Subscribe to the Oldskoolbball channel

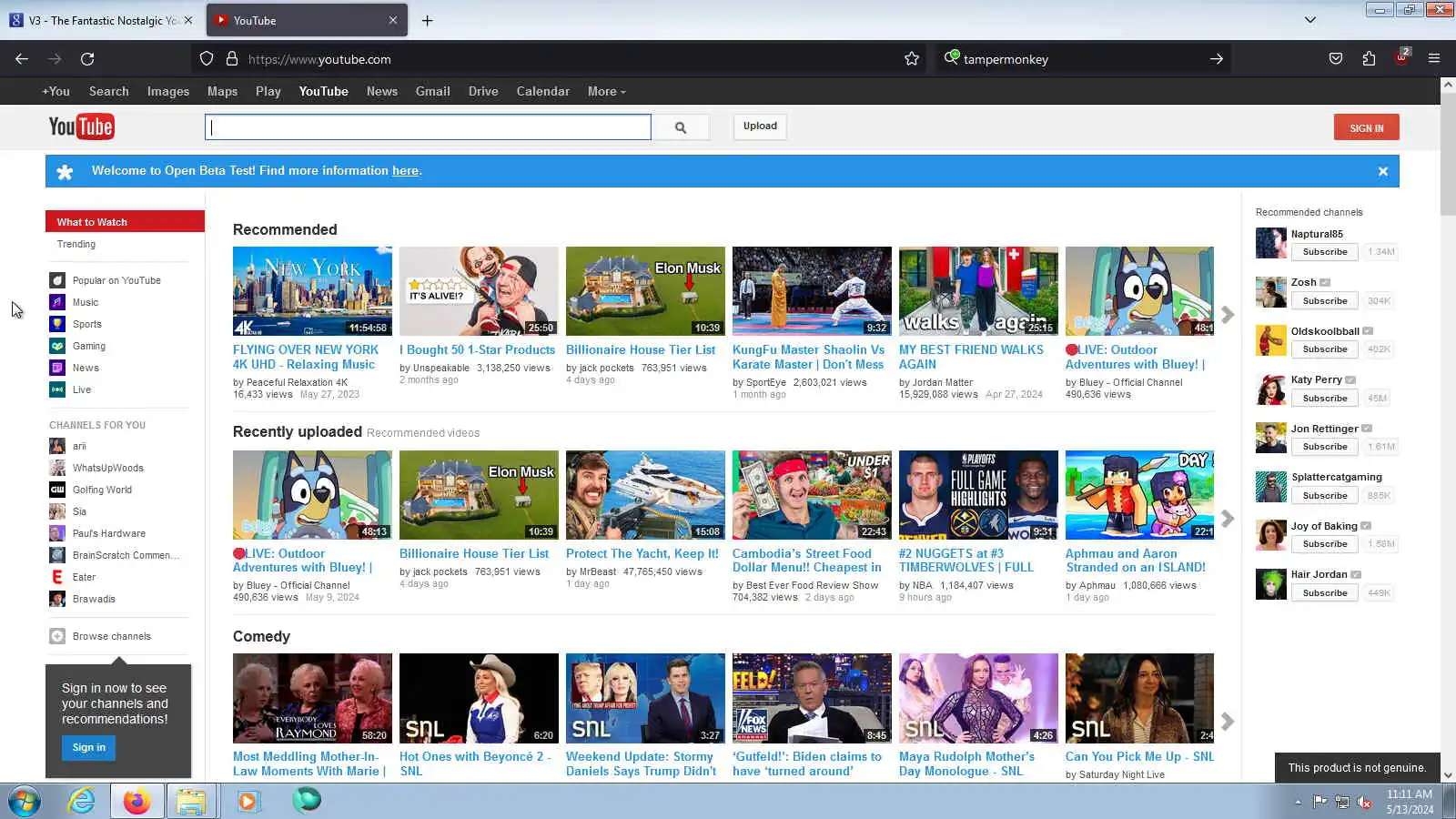[1324, 349]
